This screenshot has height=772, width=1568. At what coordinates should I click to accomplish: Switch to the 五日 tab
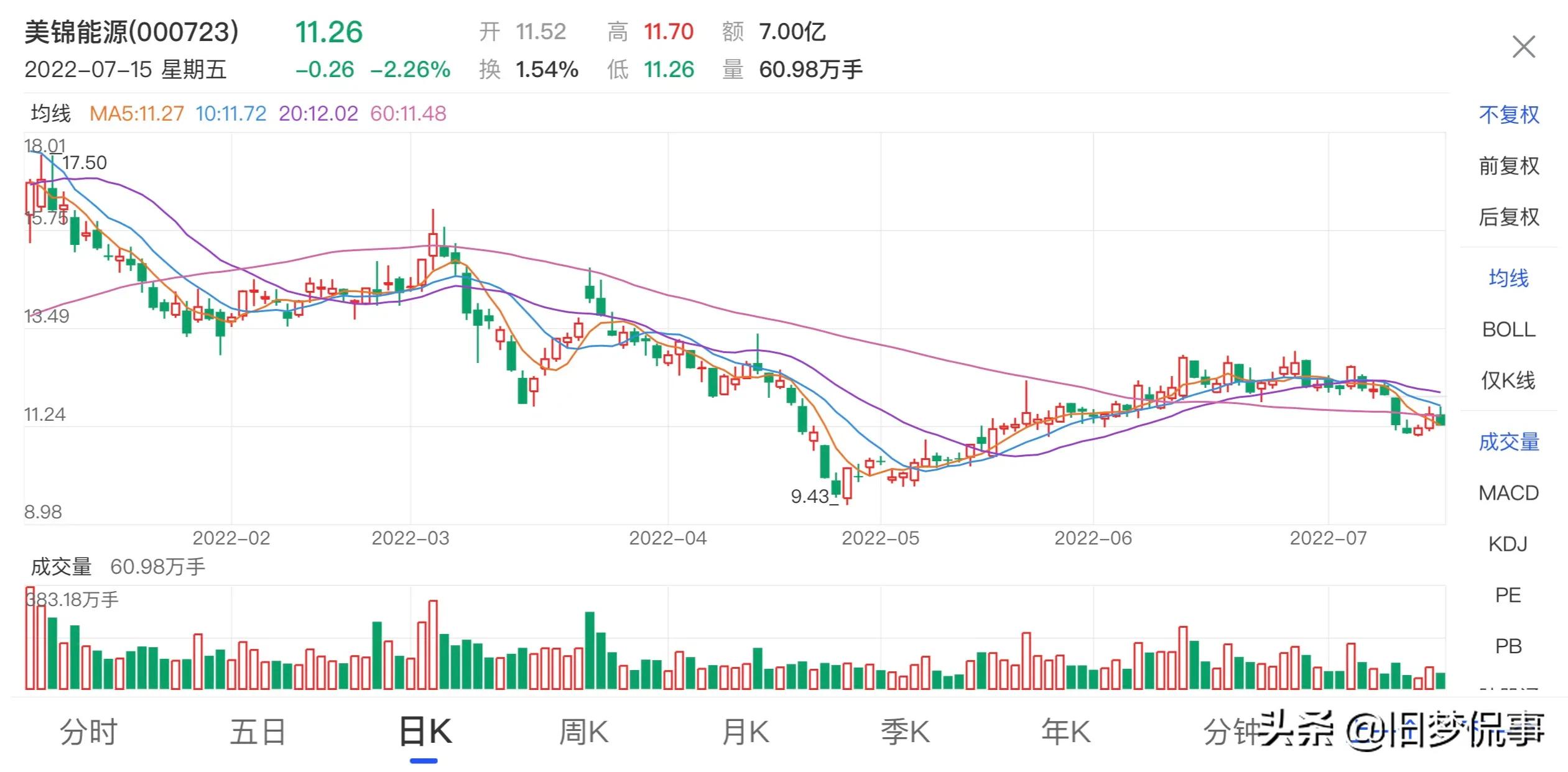tap(257, 732)
